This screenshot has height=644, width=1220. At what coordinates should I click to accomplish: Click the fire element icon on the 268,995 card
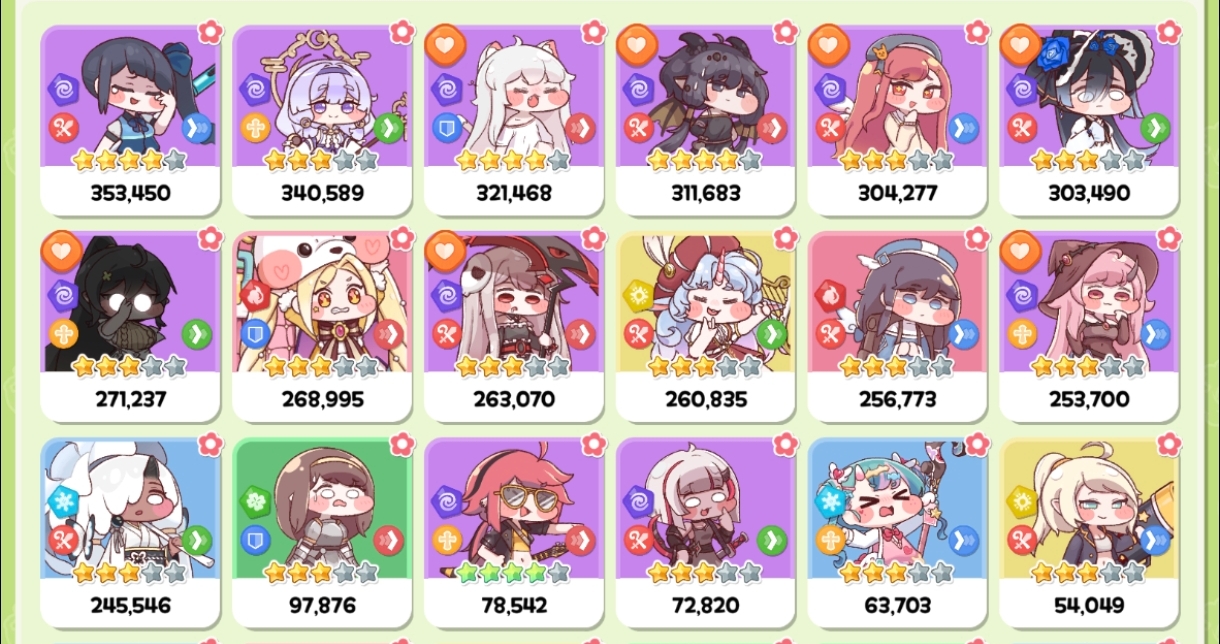click(x=254, y=296)
